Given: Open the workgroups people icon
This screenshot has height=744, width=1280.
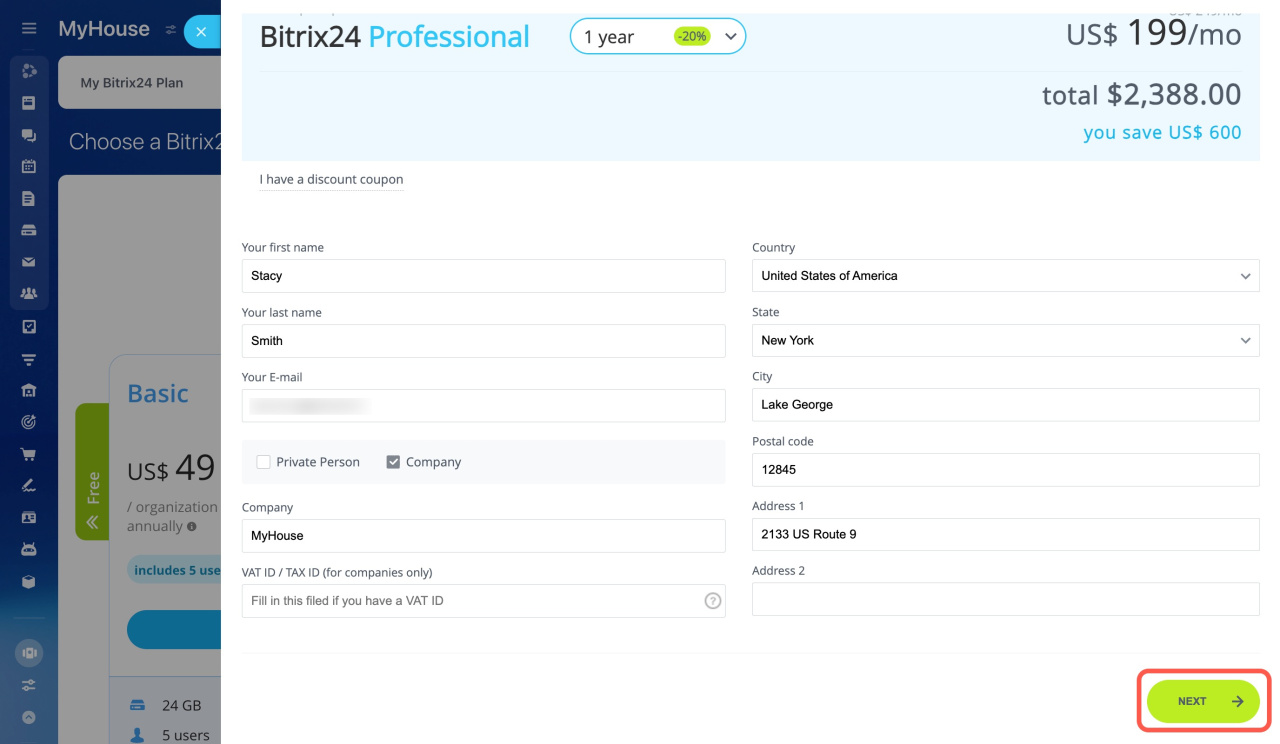Looking at the screenshot, I should tap(29, 294).
